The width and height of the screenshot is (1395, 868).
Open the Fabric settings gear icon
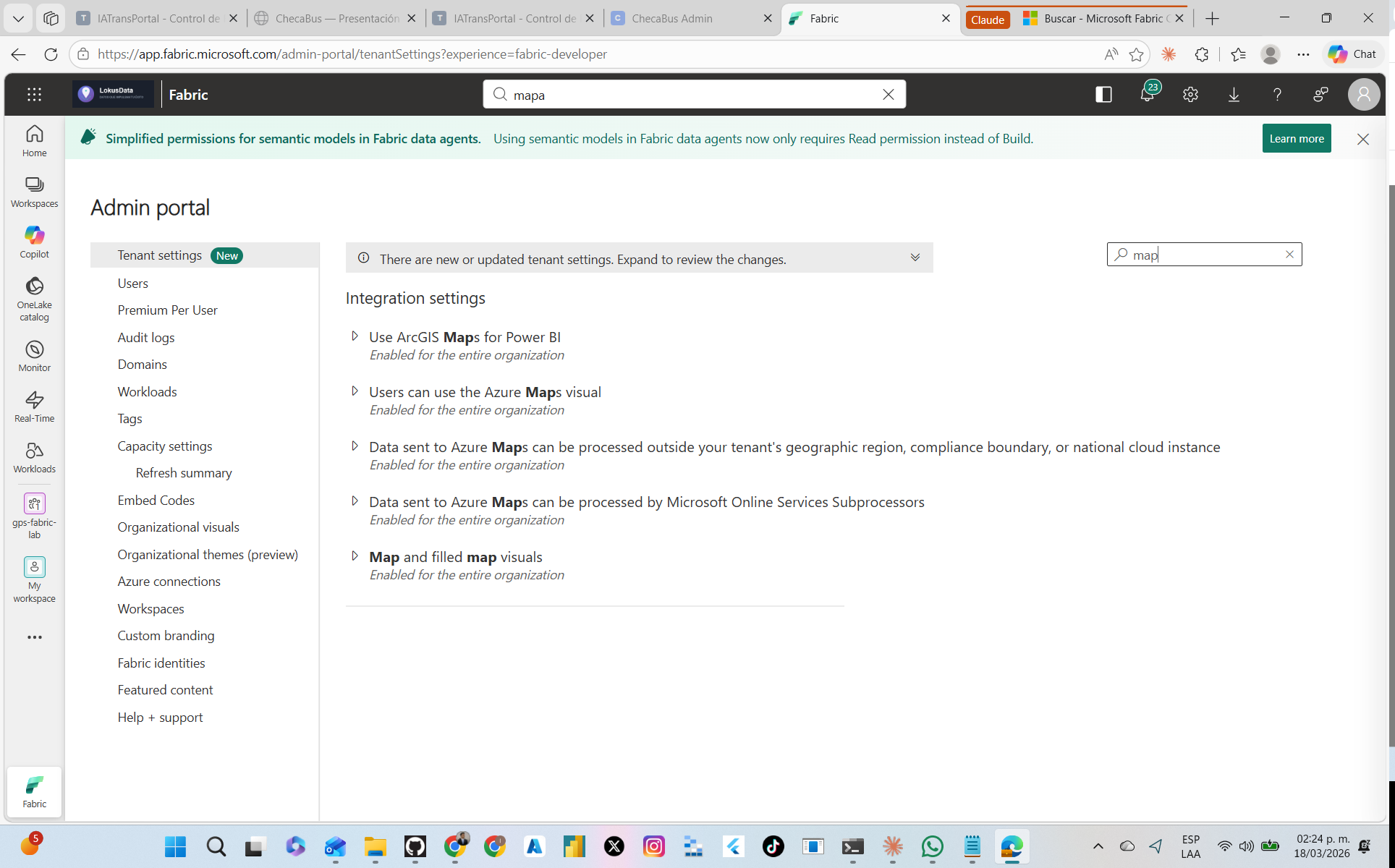click(1190, 95)
